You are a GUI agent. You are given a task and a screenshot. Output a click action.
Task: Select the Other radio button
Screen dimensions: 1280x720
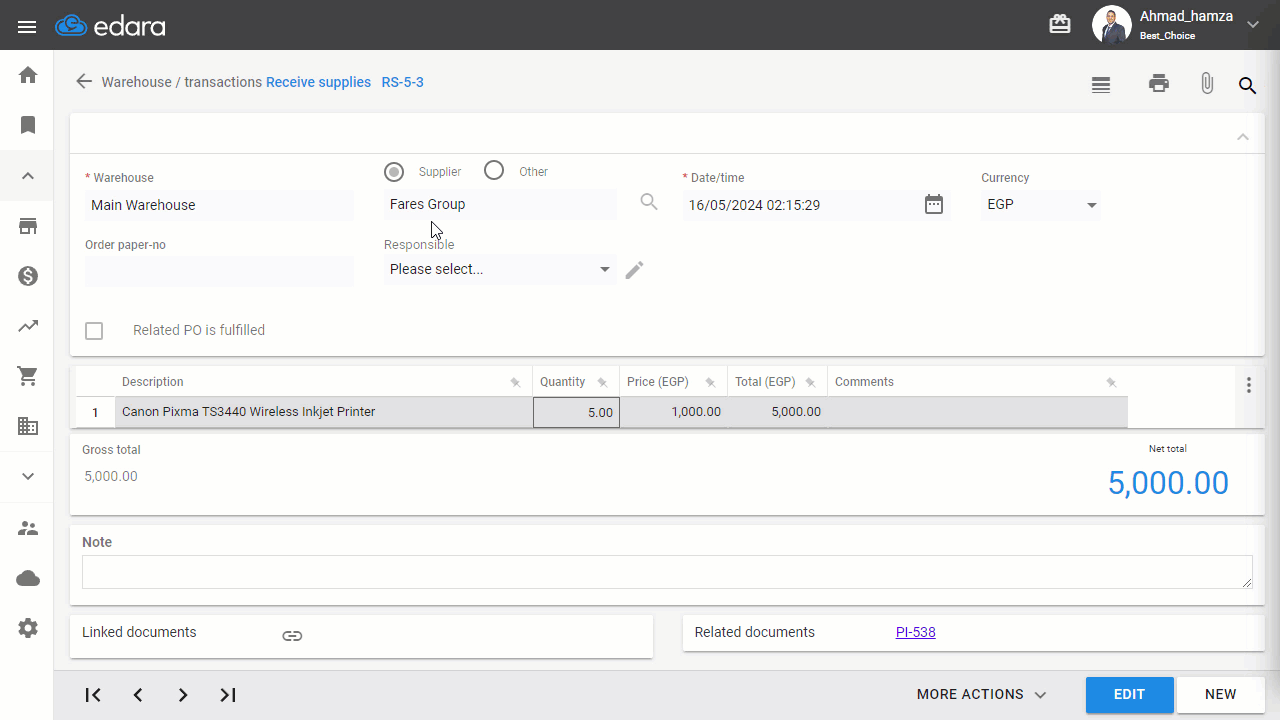pos(494,171)
